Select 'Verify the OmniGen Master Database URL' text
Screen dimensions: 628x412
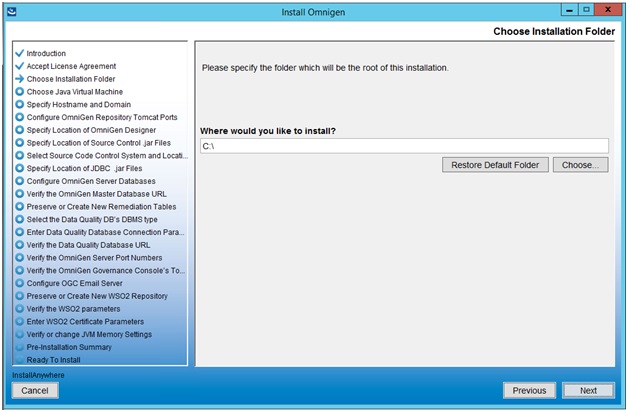97,194
